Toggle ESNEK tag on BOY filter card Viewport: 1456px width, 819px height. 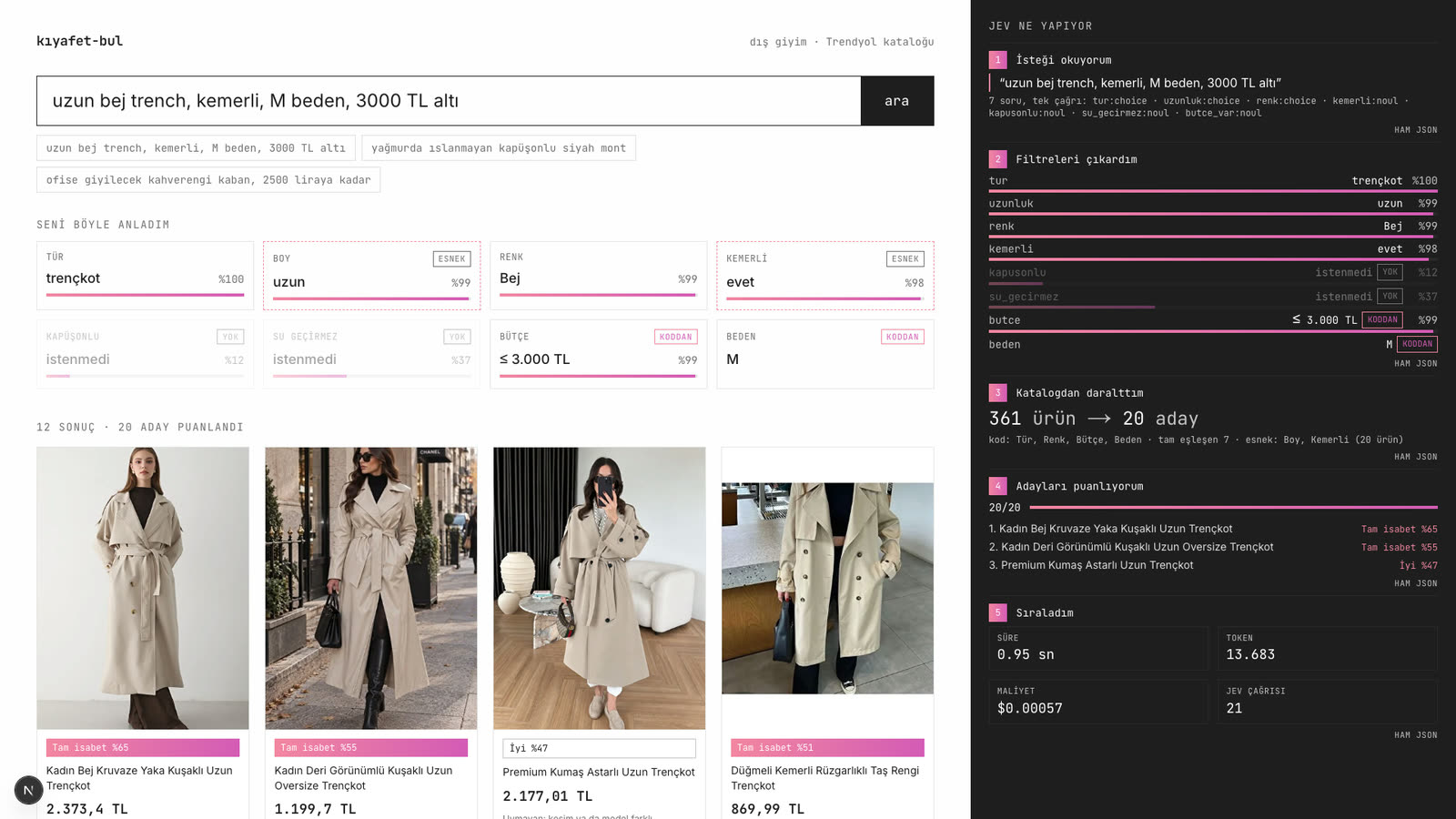pyautogui.click(x=451, y=259)
